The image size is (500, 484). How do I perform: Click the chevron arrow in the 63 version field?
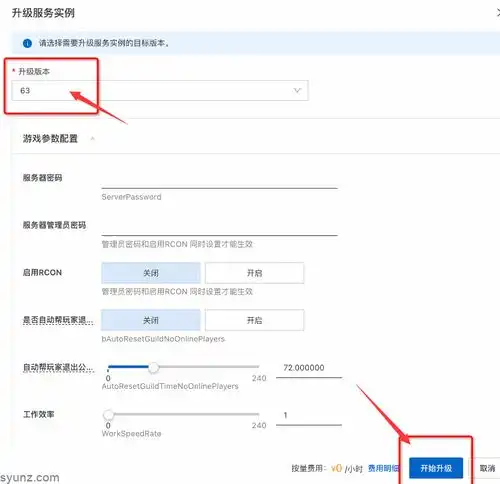pyautogui.click(x=297, y=90)
